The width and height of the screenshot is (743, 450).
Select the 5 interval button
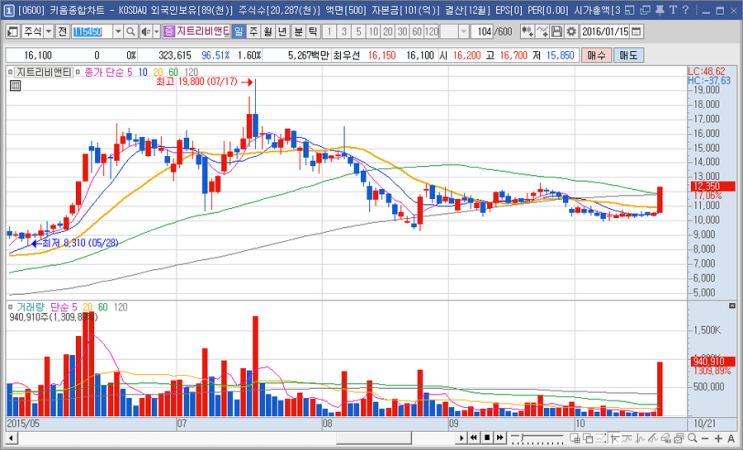[359, 32]
